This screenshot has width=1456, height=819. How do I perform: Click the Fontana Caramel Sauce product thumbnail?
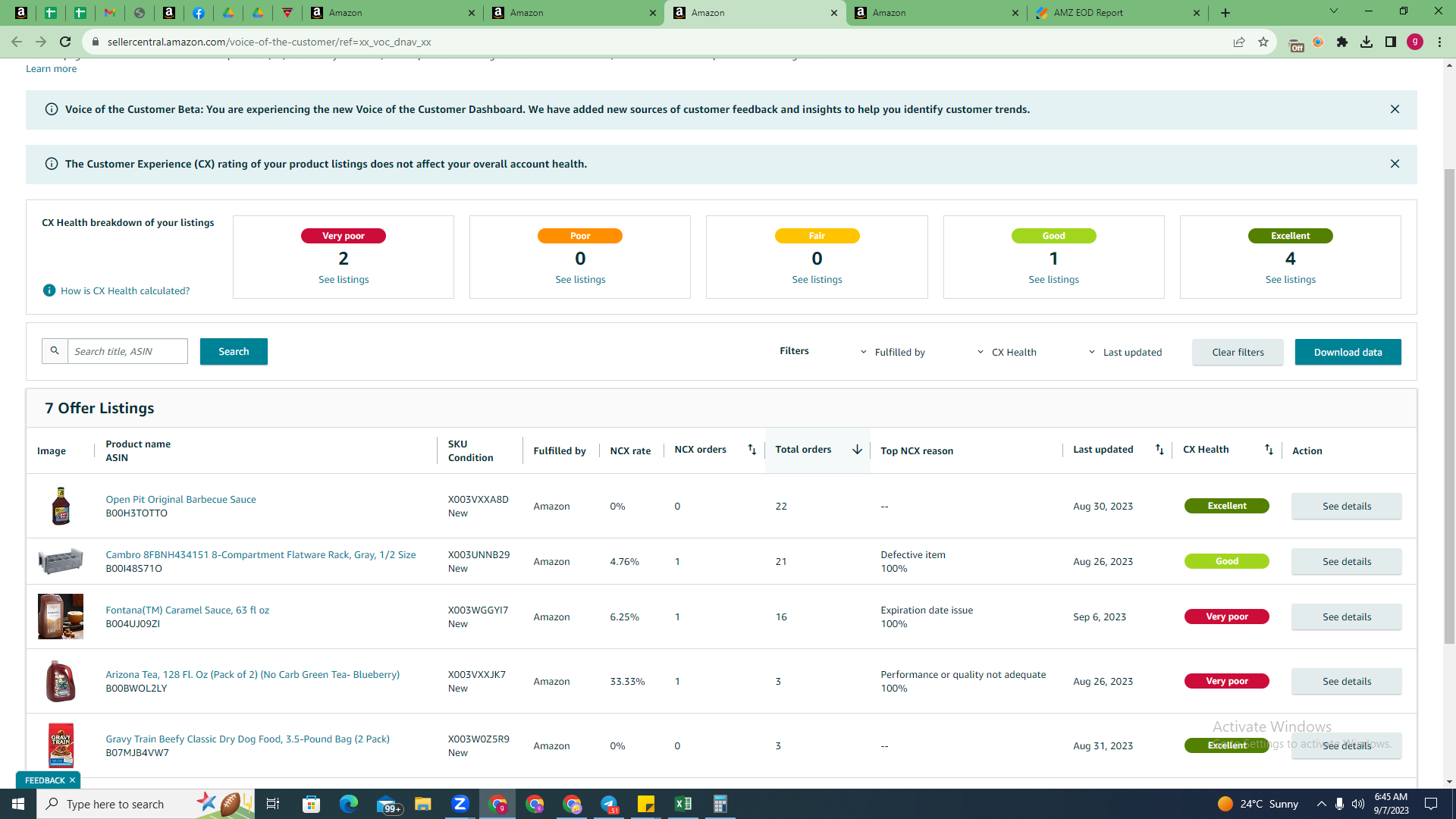click(61, 617)
